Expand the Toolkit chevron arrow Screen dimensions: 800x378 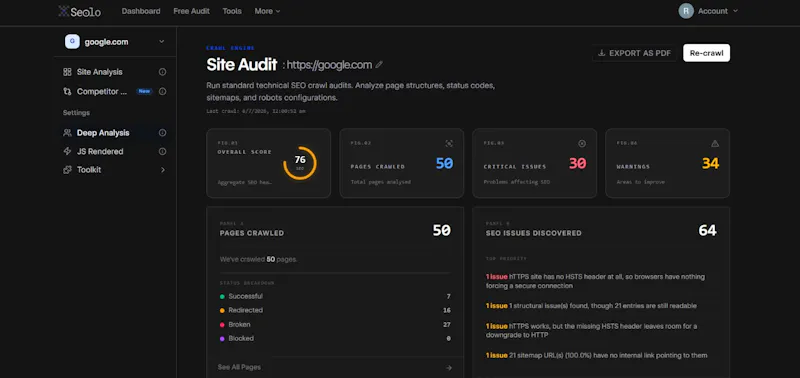coord(163,170)
